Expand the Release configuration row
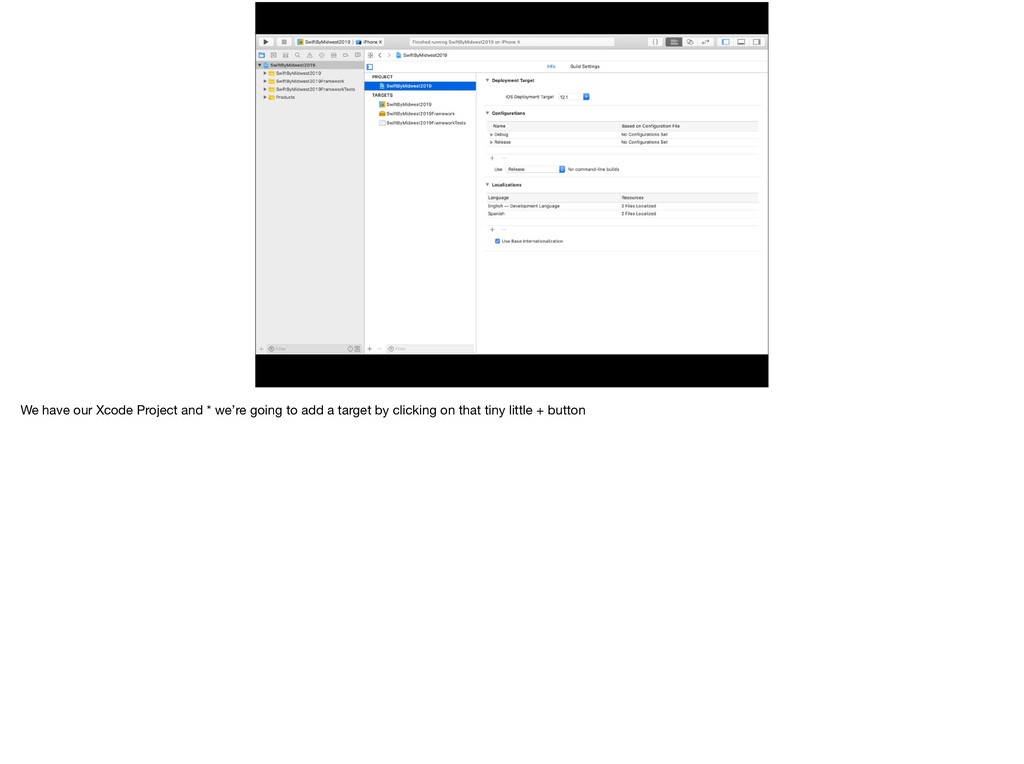The image size is (1024, 764). pos(491,142)
